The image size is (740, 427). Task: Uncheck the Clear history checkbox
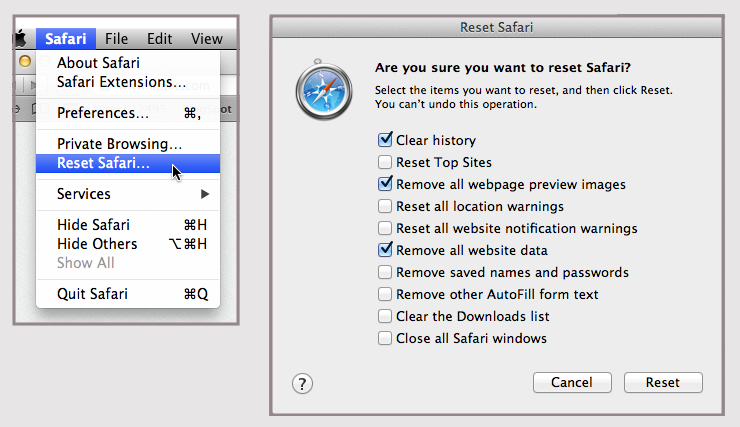coord(385,140)
